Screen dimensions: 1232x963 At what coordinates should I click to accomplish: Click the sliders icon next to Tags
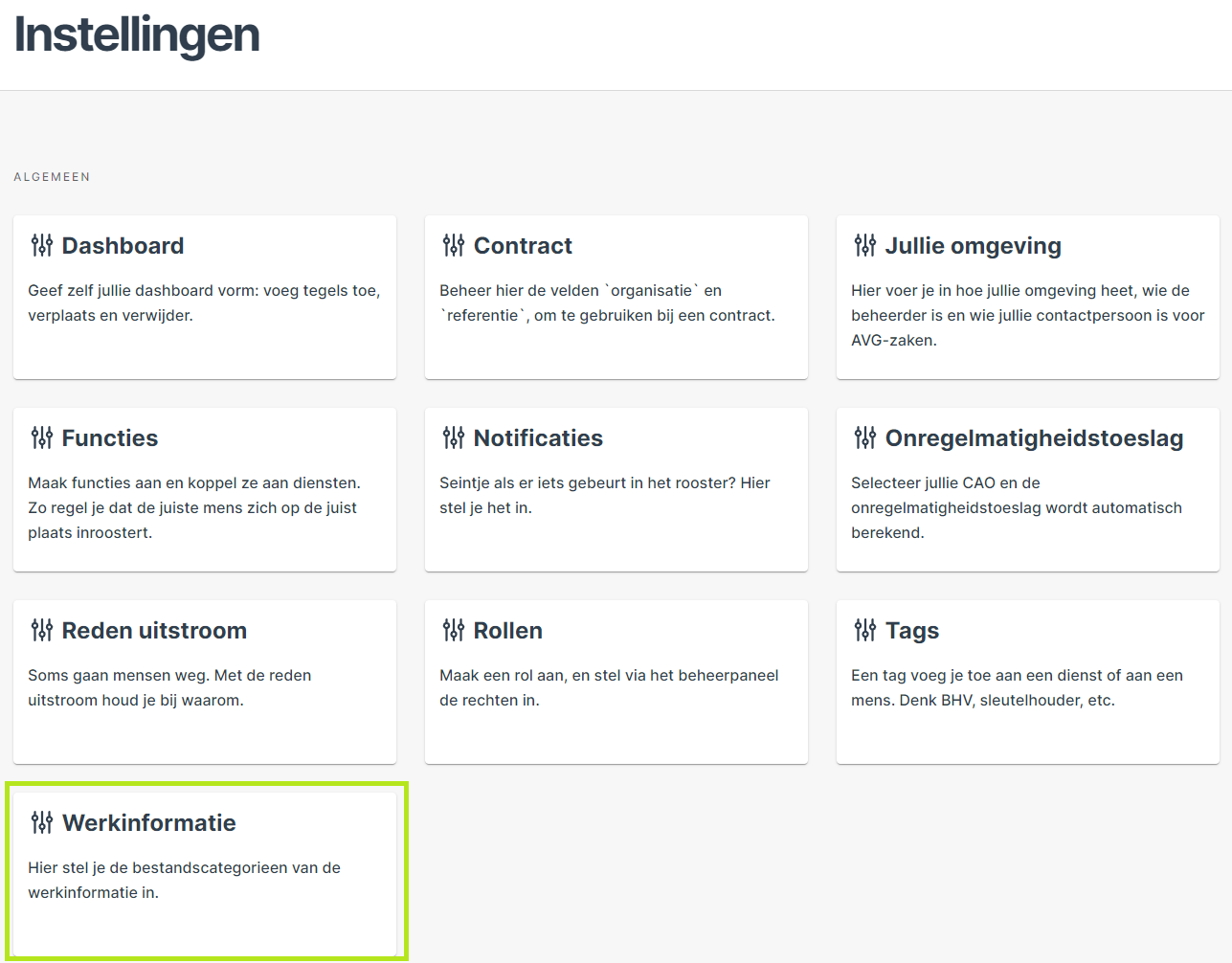tap(865, 631)
